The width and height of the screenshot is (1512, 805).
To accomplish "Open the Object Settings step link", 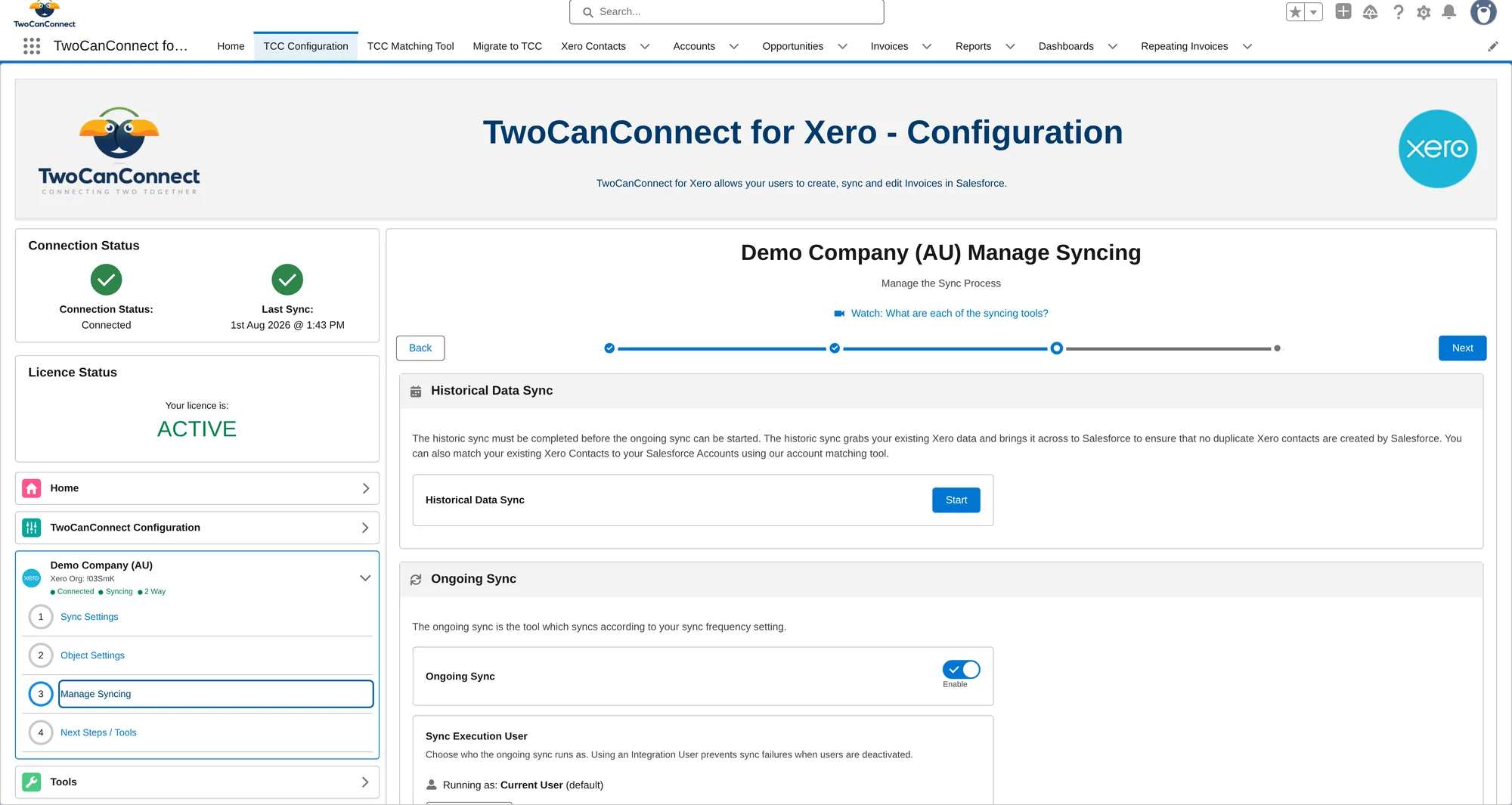I will 92,655.
